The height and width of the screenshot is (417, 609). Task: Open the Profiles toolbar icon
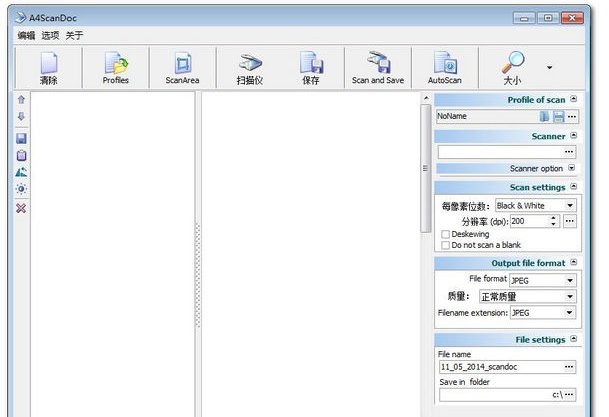[116, 68]
